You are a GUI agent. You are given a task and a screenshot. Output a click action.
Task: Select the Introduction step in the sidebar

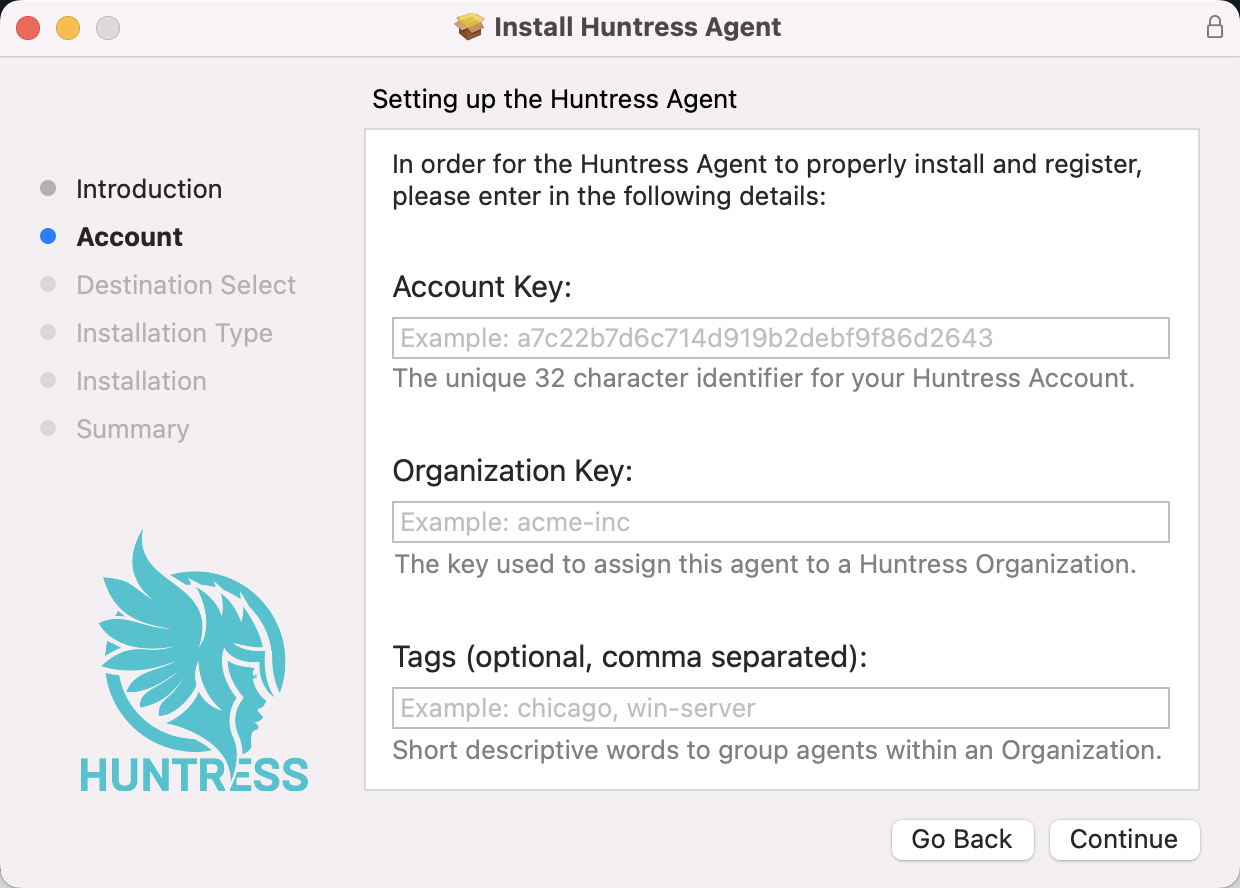pos(148,188)
